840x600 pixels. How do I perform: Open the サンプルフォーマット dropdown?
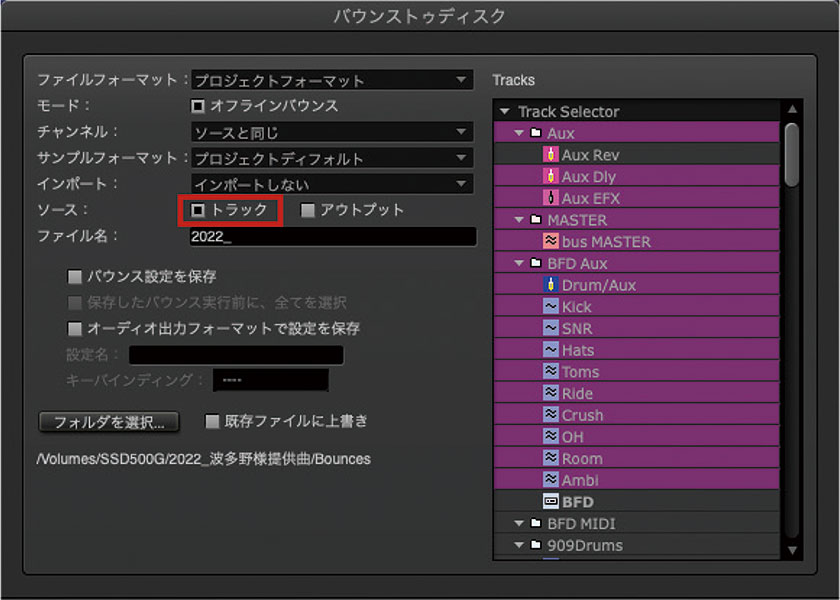coord(332,158)
